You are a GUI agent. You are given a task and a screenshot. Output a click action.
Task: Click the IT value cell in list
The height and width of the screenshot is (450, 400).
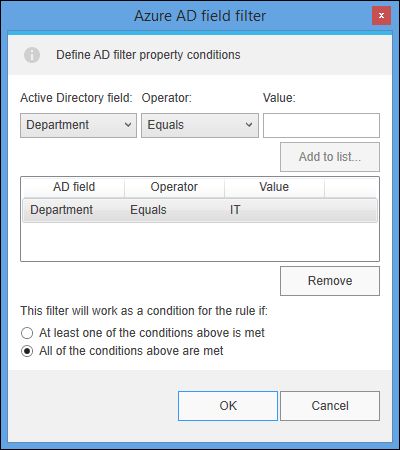235,210
